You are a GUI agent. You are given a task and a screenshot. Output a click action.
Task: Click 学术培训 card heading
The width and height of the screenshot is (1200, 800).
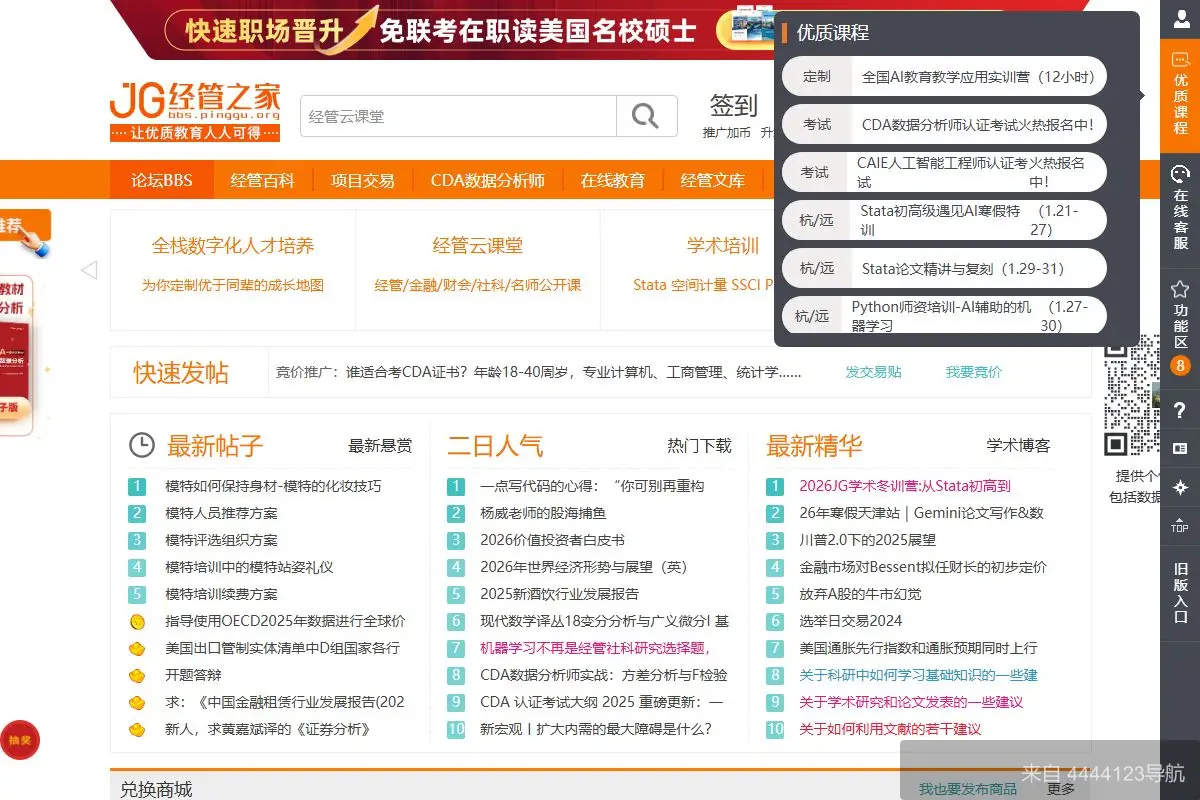tap(723, 246)
